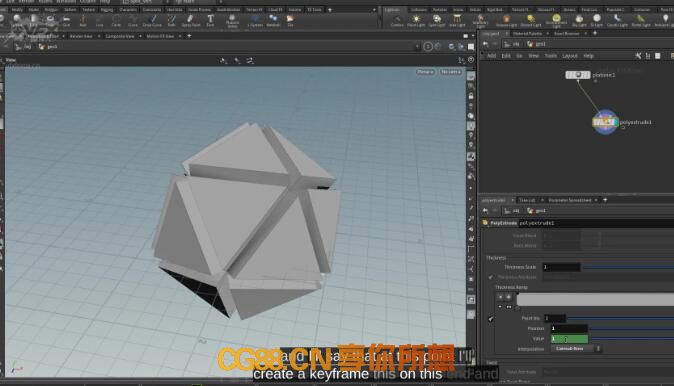The width and height of the screenshot is (674, 386).
Task: Open the Tools menu in network editor
Action: (550, 56)
